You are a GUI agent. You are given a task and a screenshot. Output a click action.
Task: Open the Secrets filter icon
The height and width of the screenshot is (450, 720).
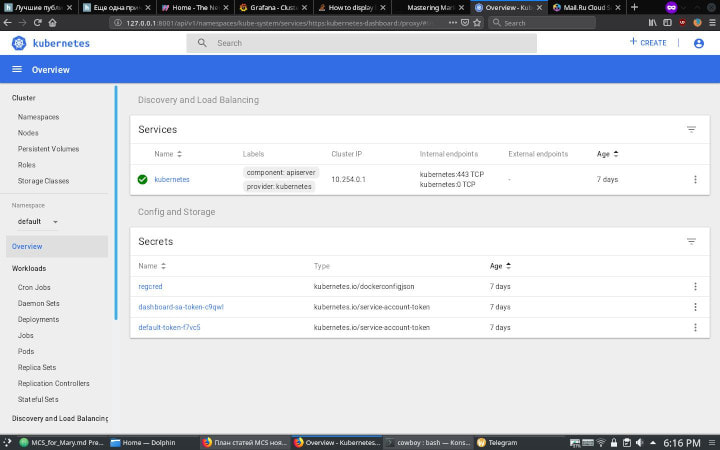(691, 242)
